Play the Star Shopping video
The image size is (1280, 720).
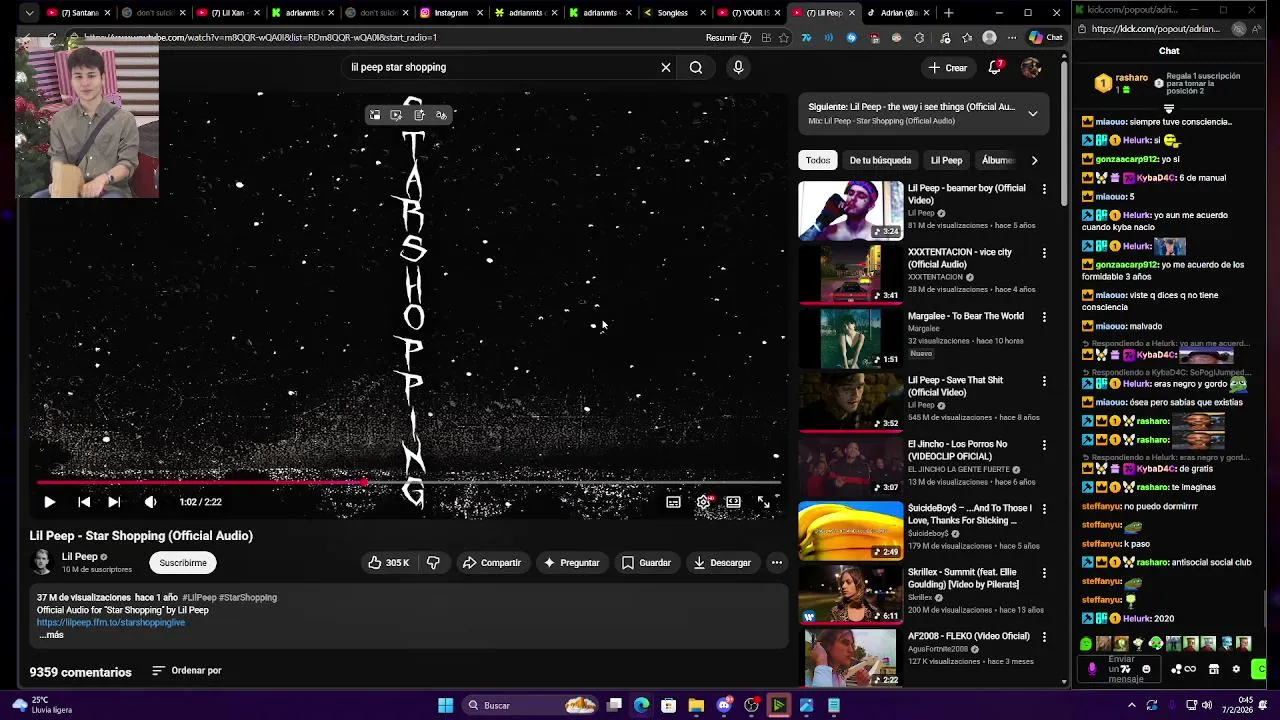click(49, 502)
